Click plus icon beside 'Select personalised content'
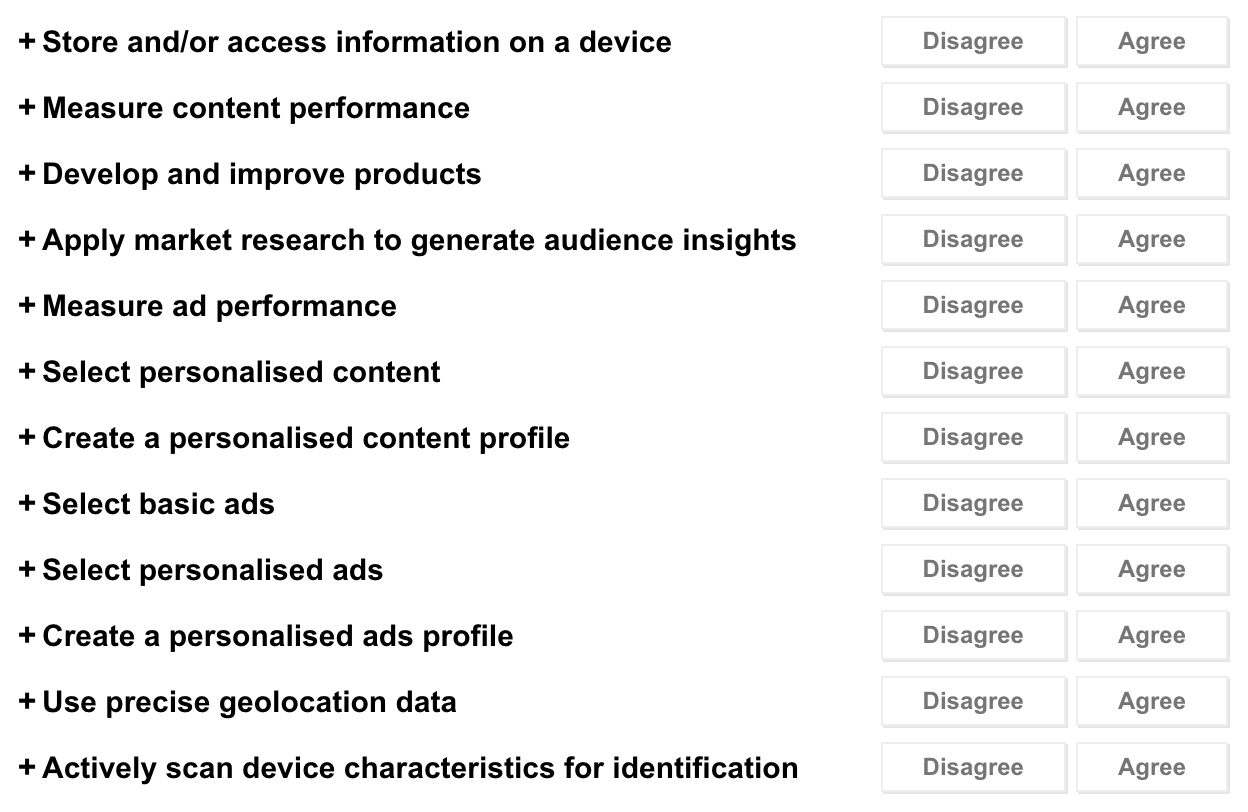 pyautogui.click(x=27, y=372)
